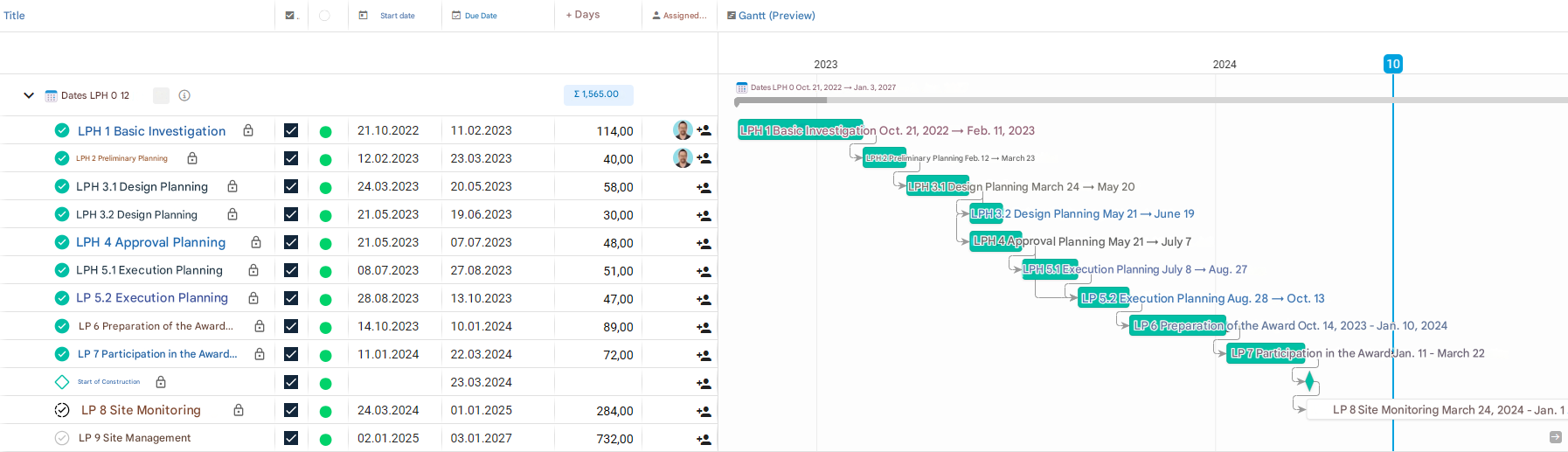Image resolution: width=1568 pixels, height=452 pixels.
Task: Uncheck the checkbox for LPH 3.2 Design Planning
Action: [291, 214]
